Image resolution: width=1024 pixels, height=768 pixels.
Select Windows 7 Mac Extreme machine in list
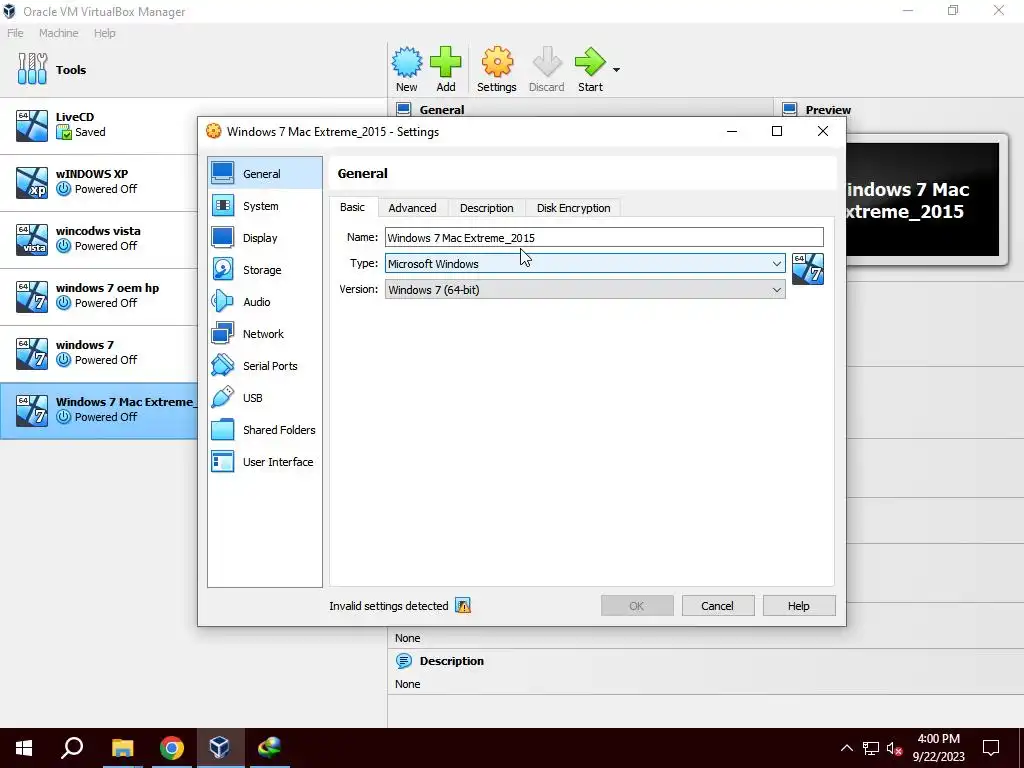coord(99,410)
